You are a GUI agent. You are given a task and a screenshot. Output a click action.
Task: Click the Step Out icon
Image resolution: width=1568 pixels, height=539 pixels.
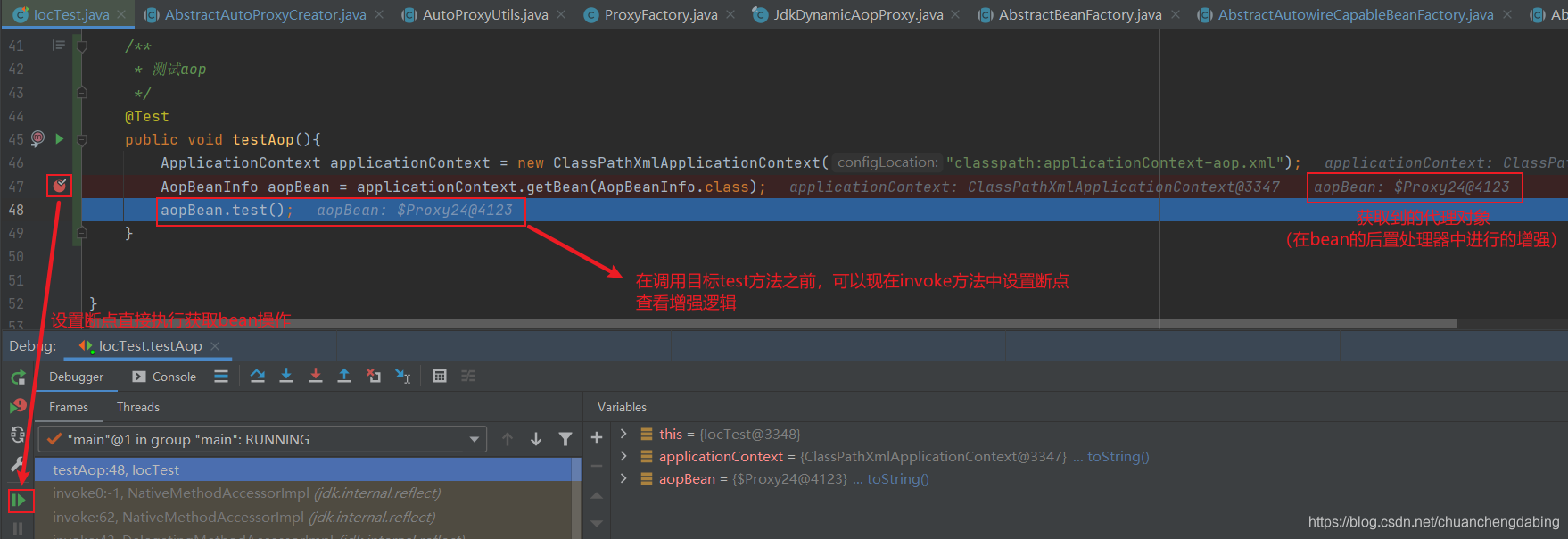tap(344, 377)
